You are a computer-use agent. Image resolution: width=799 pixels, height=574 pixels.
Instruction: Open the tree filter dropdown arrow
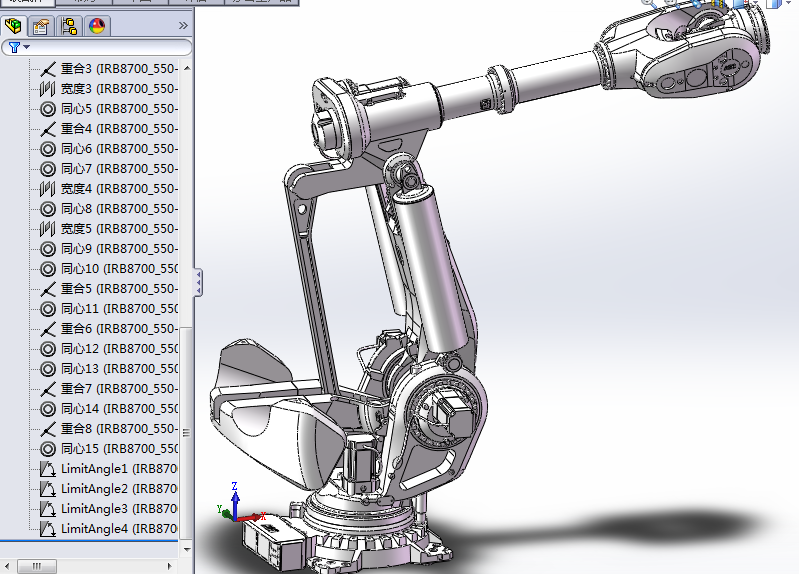(x=27, y=47)
